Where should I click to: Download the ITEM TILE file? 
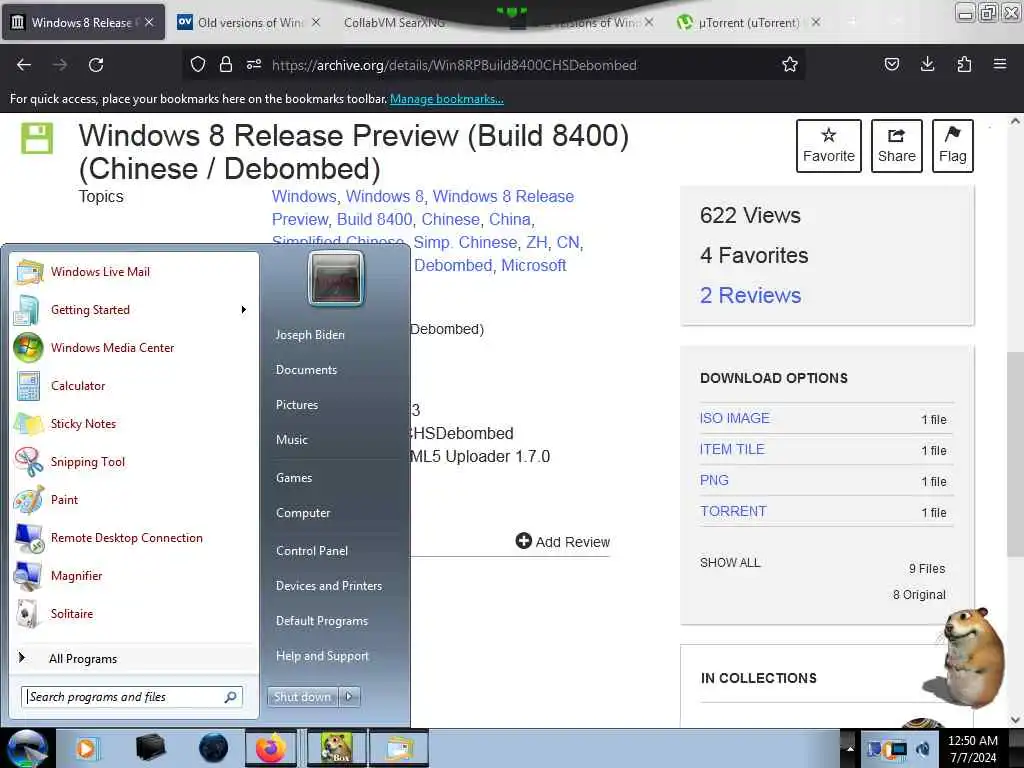tap(732, 449)
